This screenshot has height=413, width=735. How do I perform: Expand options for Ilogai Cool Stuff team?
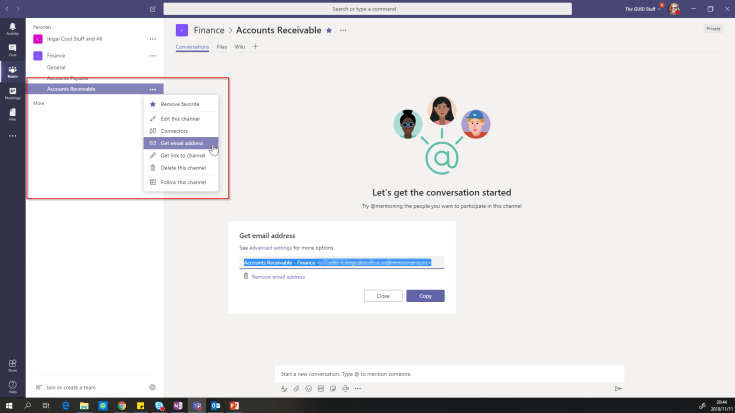click(153, 39)
